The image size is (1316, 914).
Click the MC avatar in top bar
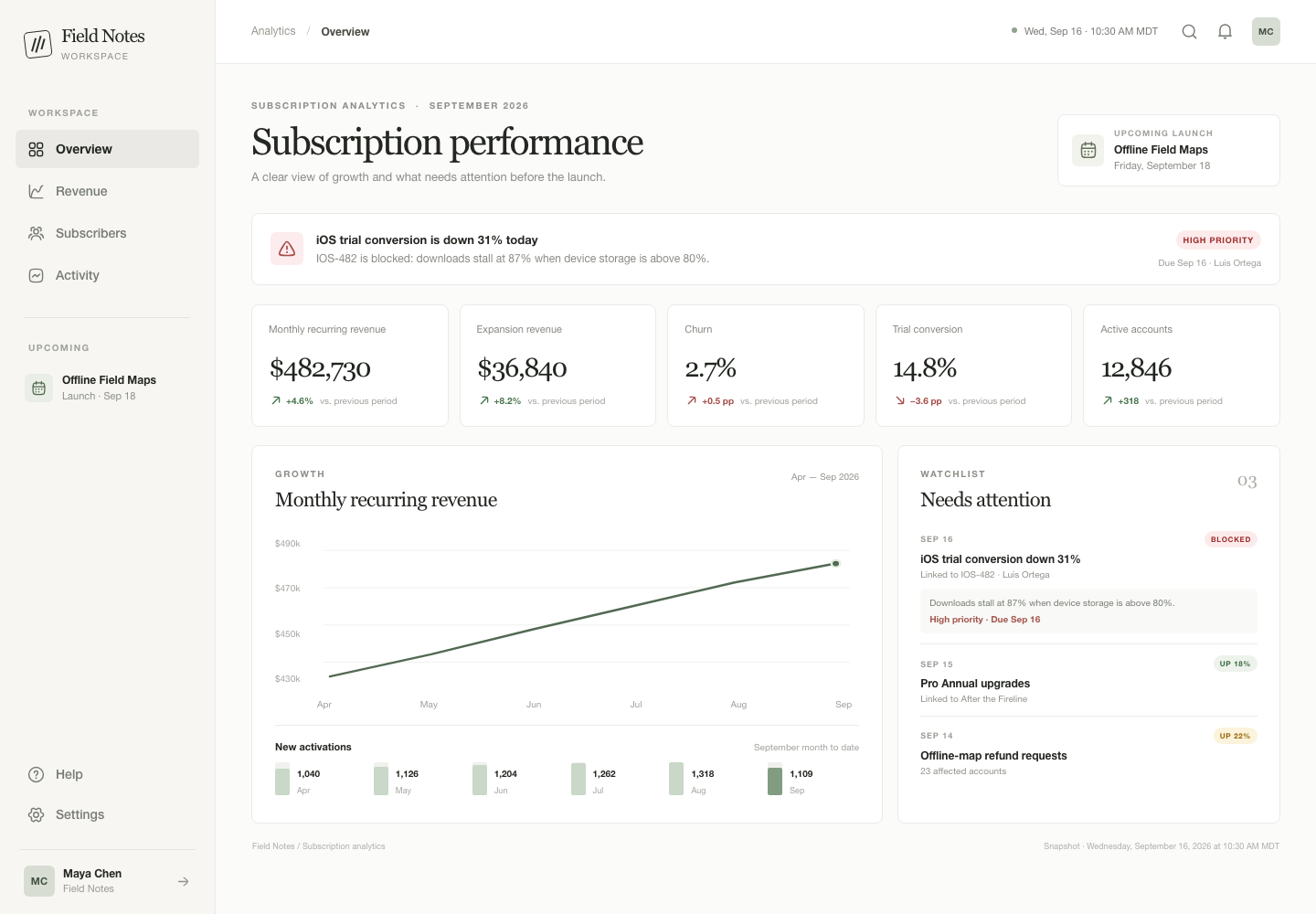click(1266, 32)
